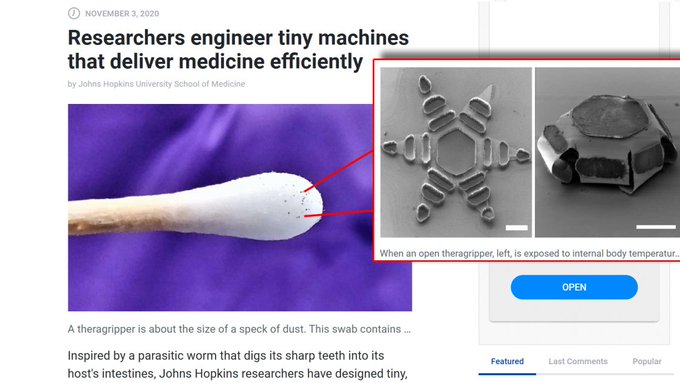Switch to the Popular tab
This screenshot has width=680, height=383.
(647, 361)
